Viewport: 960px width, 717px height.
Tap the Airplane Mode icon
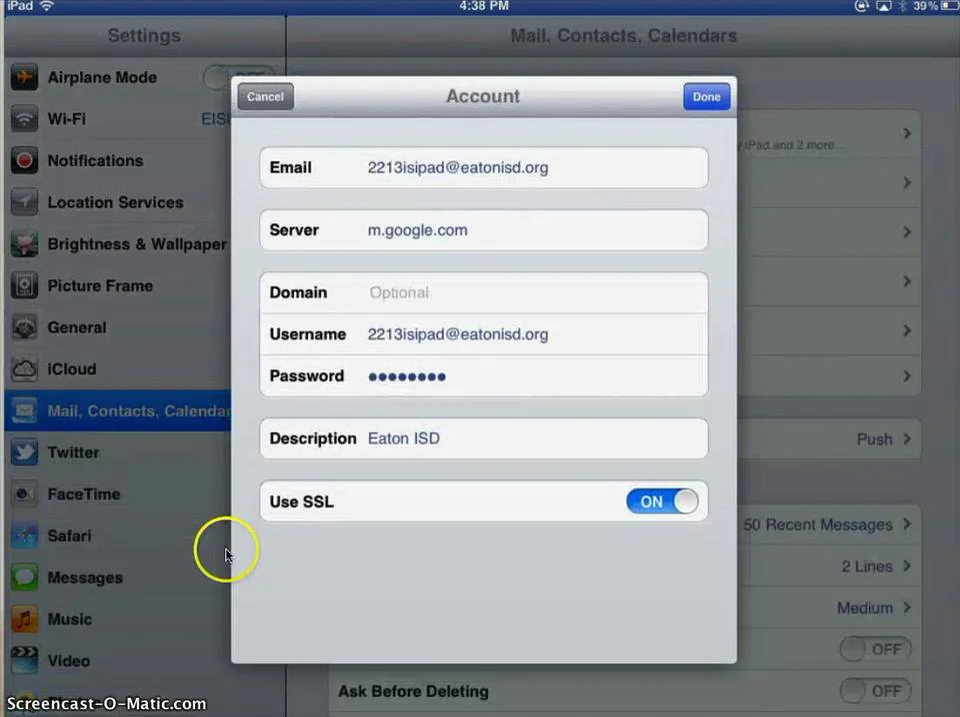[x=24, y=77]
